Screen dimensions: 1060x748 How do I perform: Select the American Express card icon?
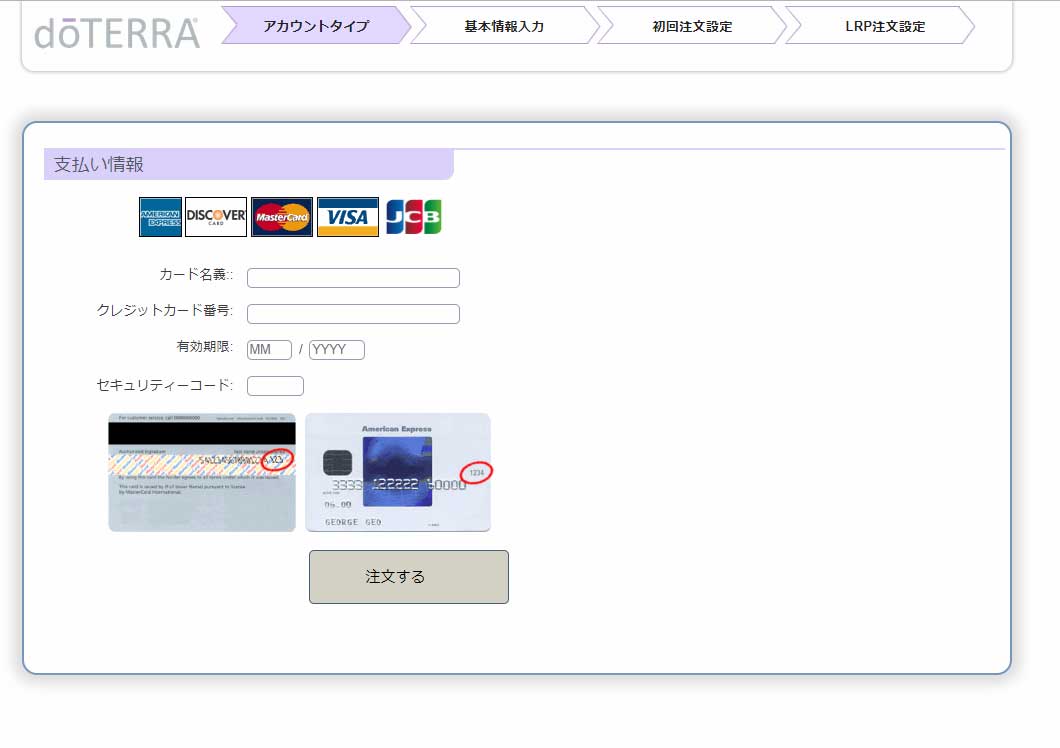159,216
